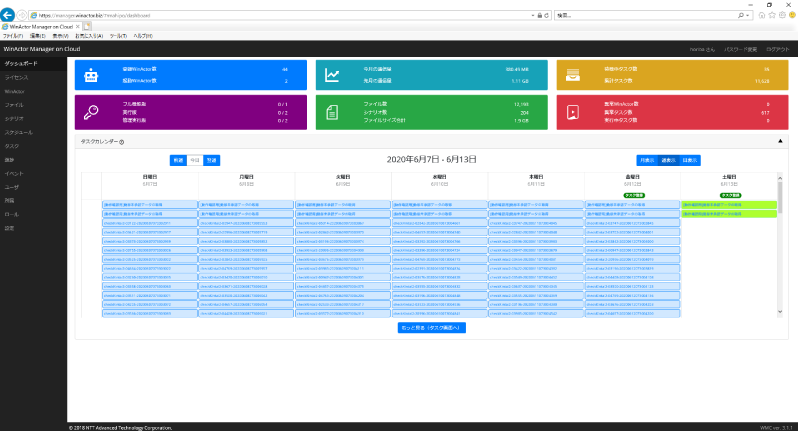
Task: Switch the calendar to 月表示 view
Action: (647, 159)
